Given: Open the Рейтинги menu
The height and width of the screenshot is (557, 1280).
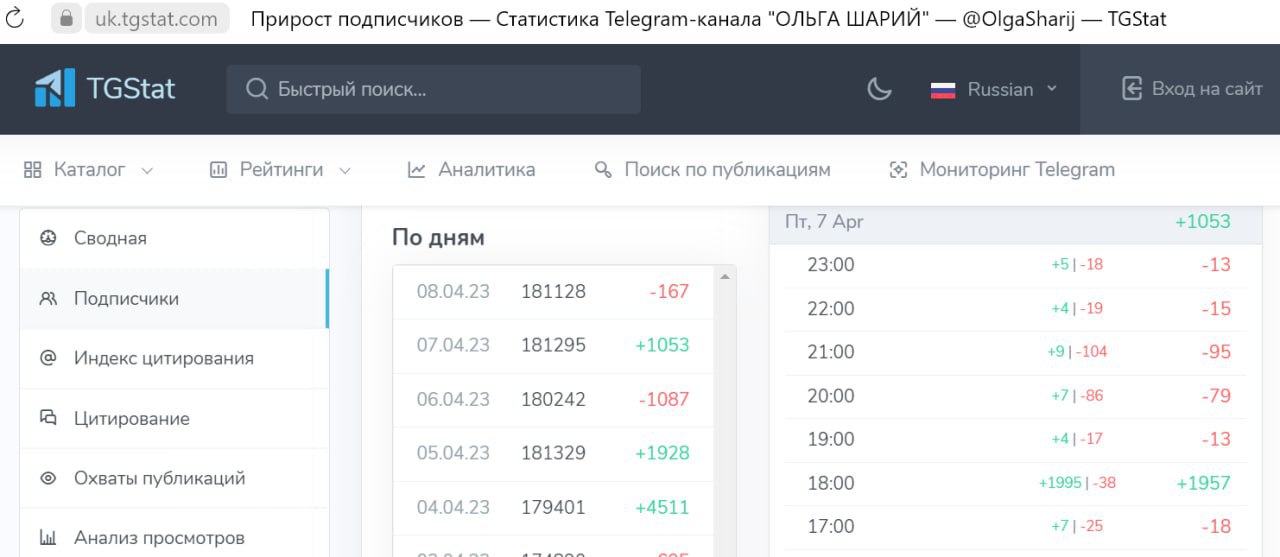Looking at the screenshot, I should [280, 170].
